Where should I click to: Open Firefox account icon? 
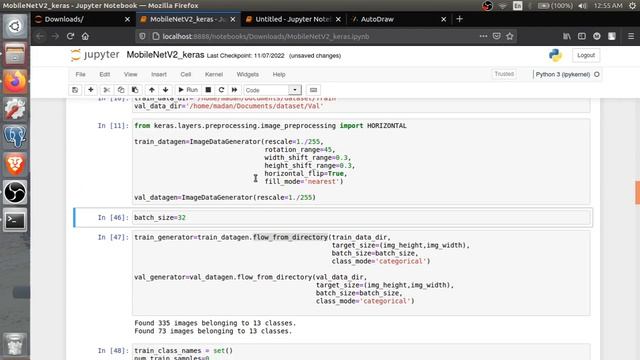click(597, 36)
